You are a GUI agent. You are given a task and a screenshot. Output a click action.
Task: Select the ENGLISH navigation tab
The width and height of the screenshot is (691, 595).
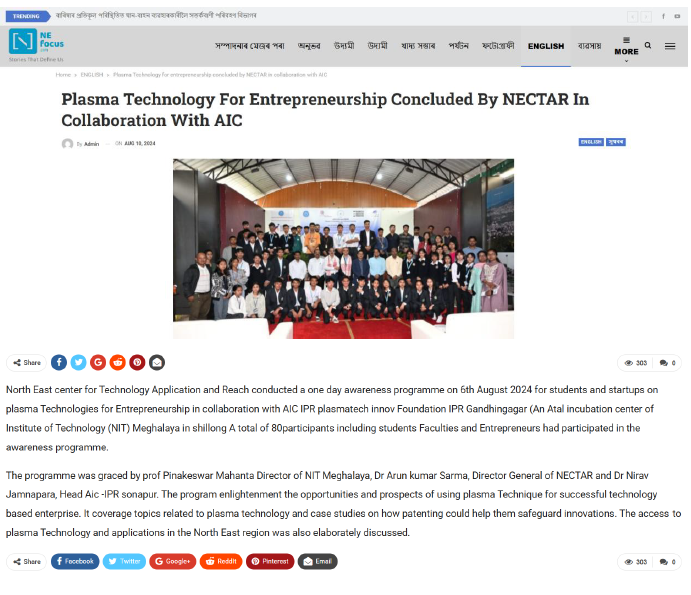point(546,46)
